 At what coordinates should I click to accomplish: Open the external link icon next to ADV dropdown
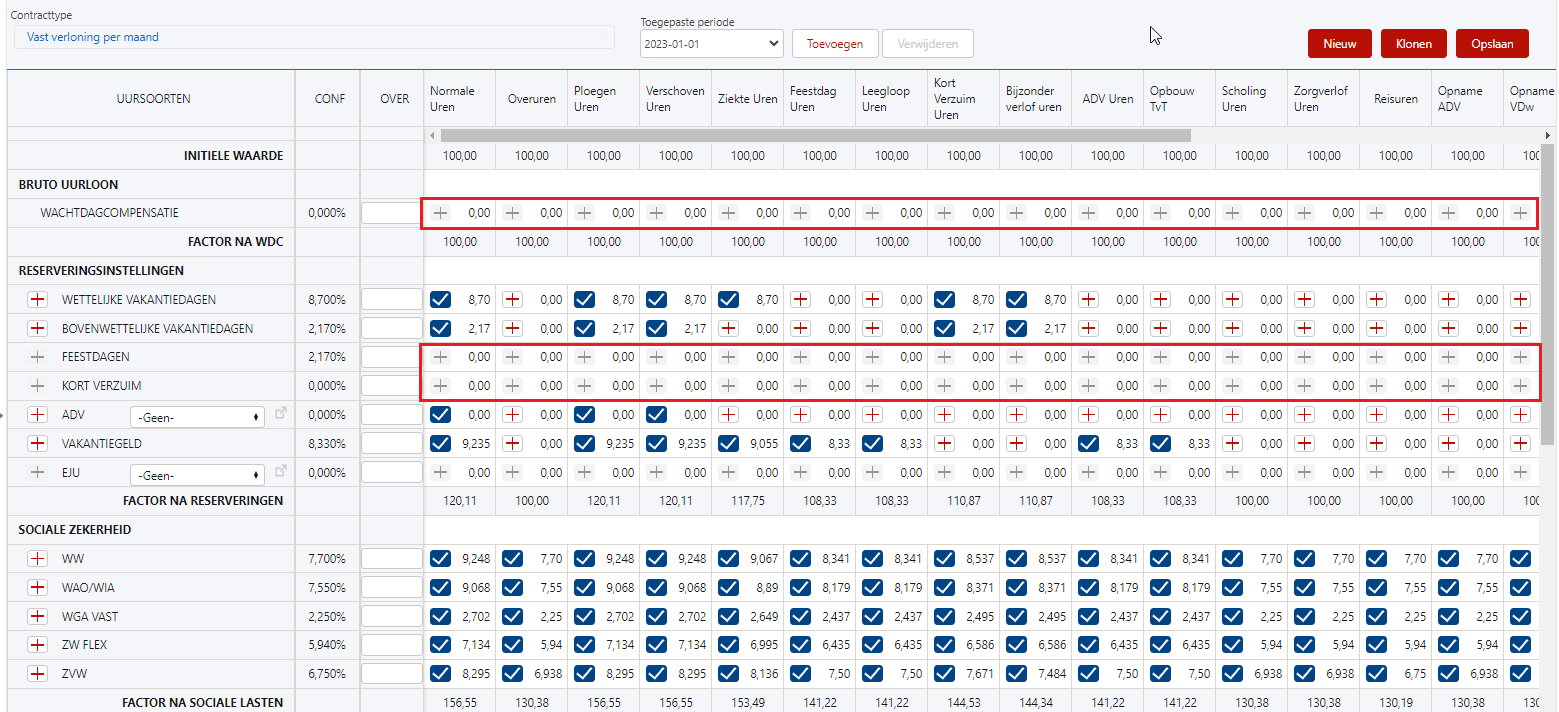coord(280,414)
